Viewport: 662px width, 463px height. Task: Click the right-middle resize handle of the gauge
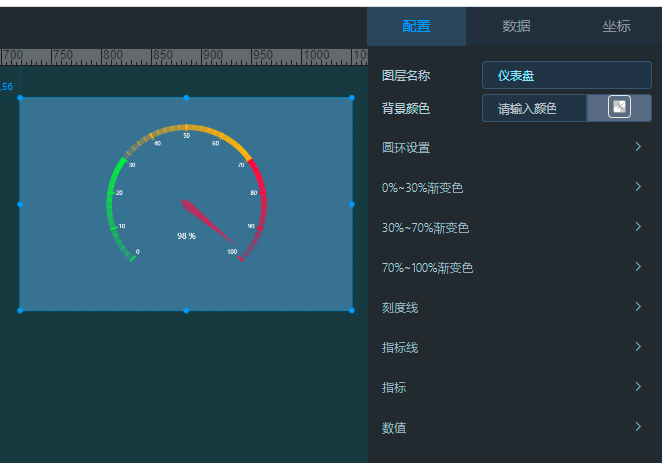point(352,204)
